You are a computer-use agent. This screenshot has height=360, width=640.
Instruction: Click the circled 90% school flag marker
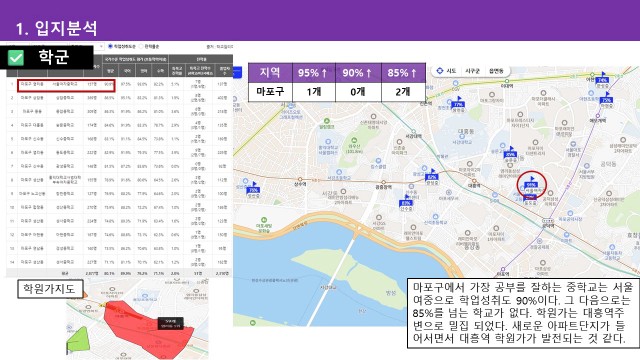coord(531,183)
